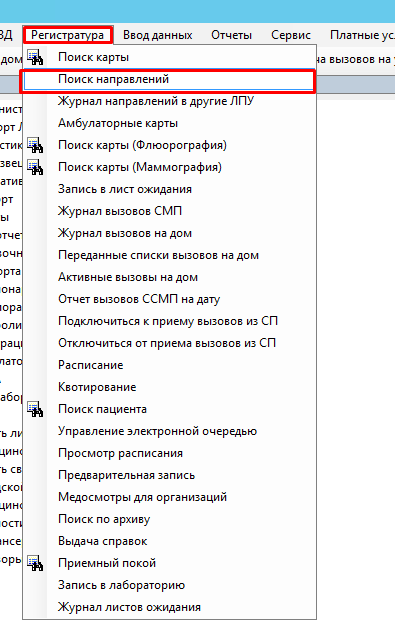Select Медосмотры для организаций
The width and height of the screenshot is (395, 624).
click(x=169, y=497)
